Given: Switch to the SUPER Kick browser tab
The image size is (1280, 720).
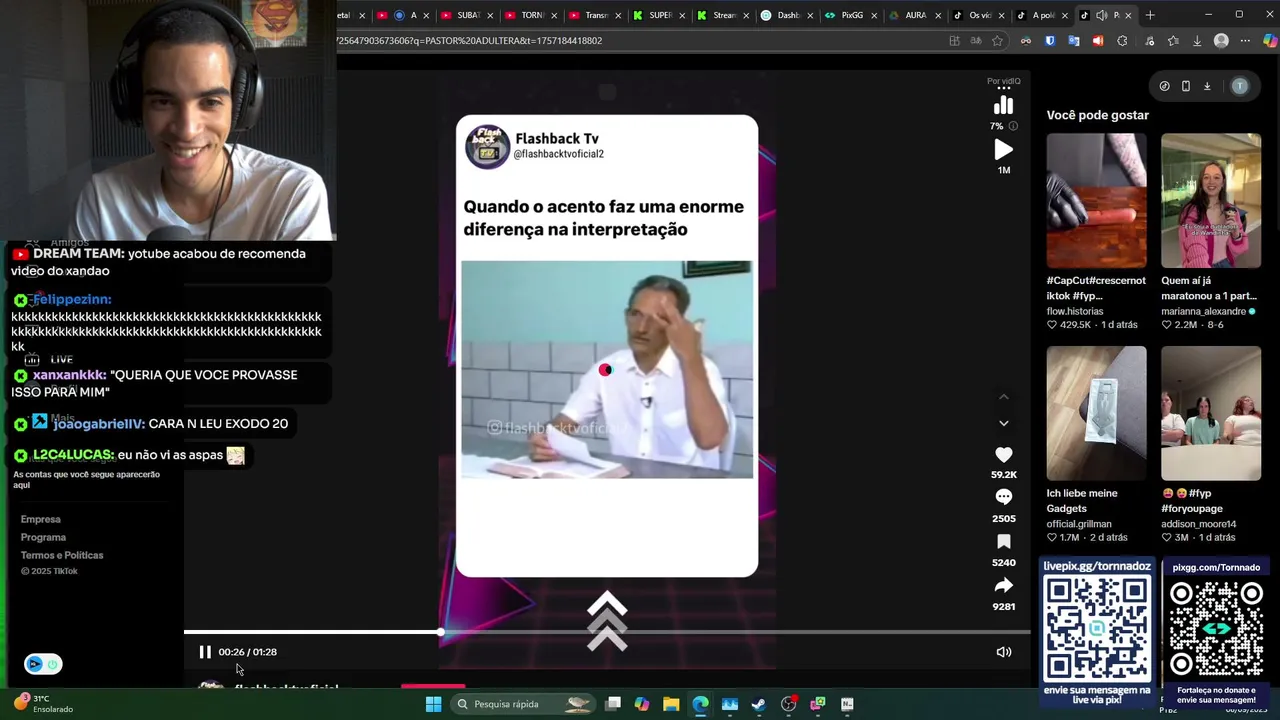Looking at the screenshot, I should 659,15.
